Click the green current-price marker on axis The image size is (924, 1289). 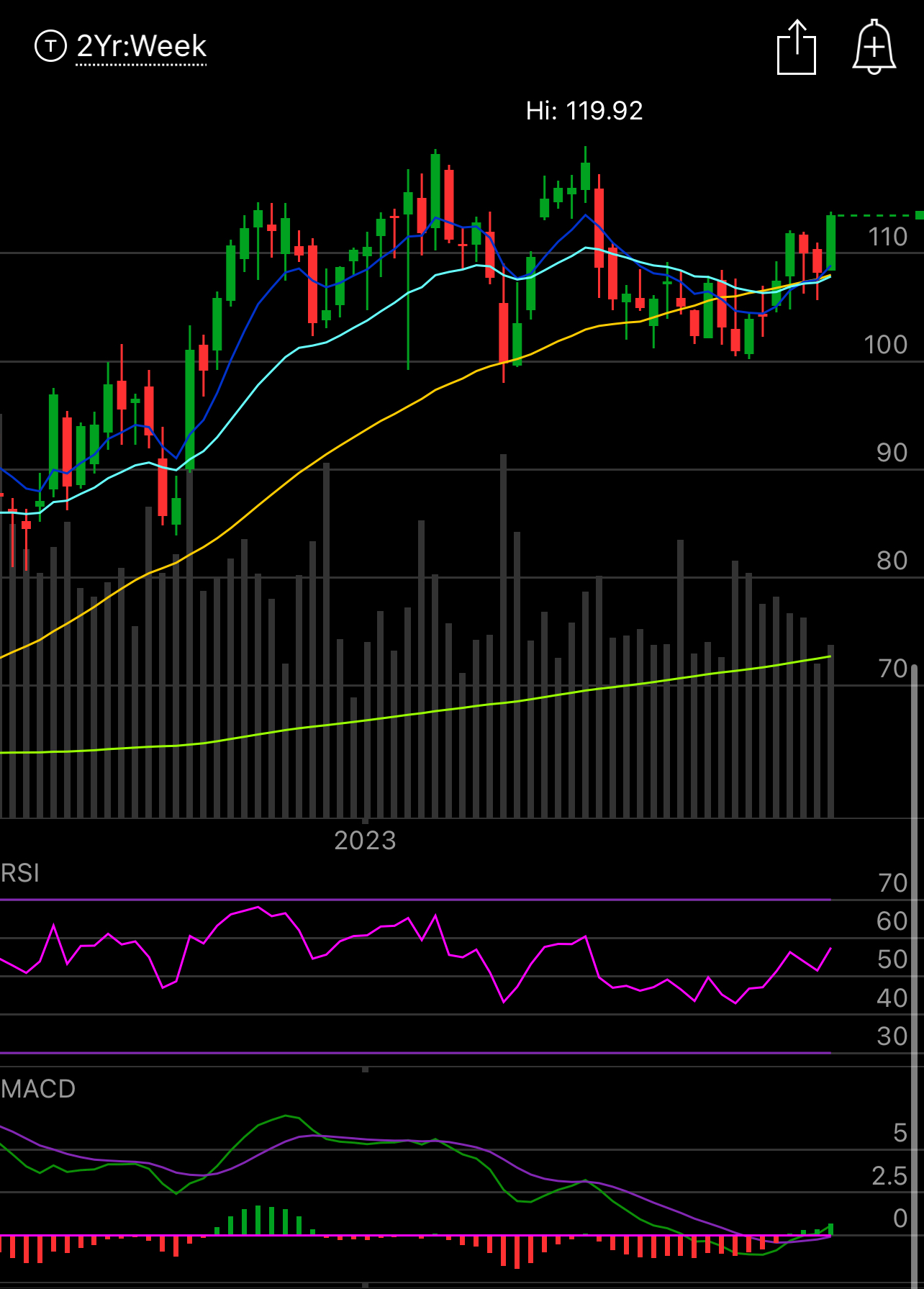click(x=919, y=215)
